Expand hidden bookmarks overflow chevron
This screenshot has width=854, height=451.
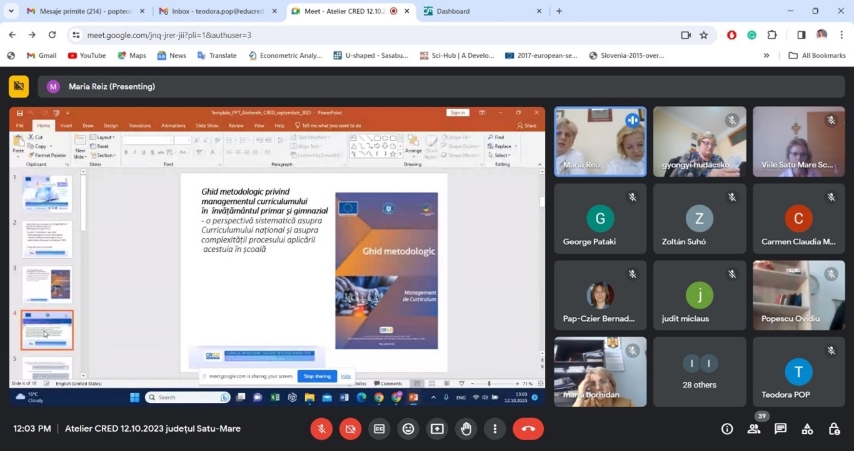pos(767,55)
